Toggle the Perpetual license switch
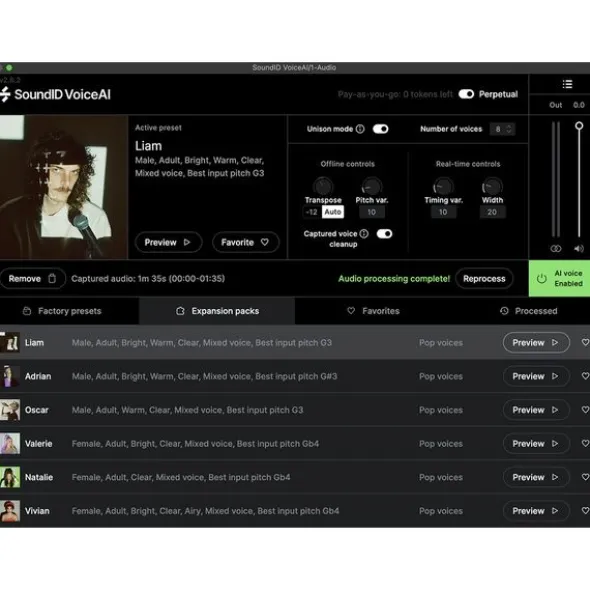 466,94
